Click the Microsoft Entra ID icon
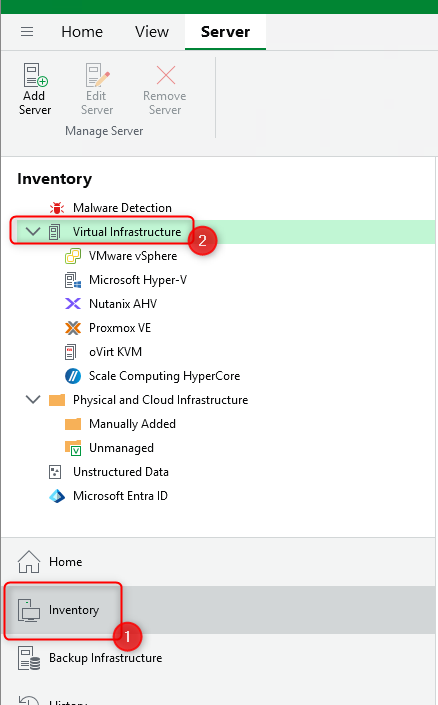Viewport: 438px width, 705px height. (57, 496)
